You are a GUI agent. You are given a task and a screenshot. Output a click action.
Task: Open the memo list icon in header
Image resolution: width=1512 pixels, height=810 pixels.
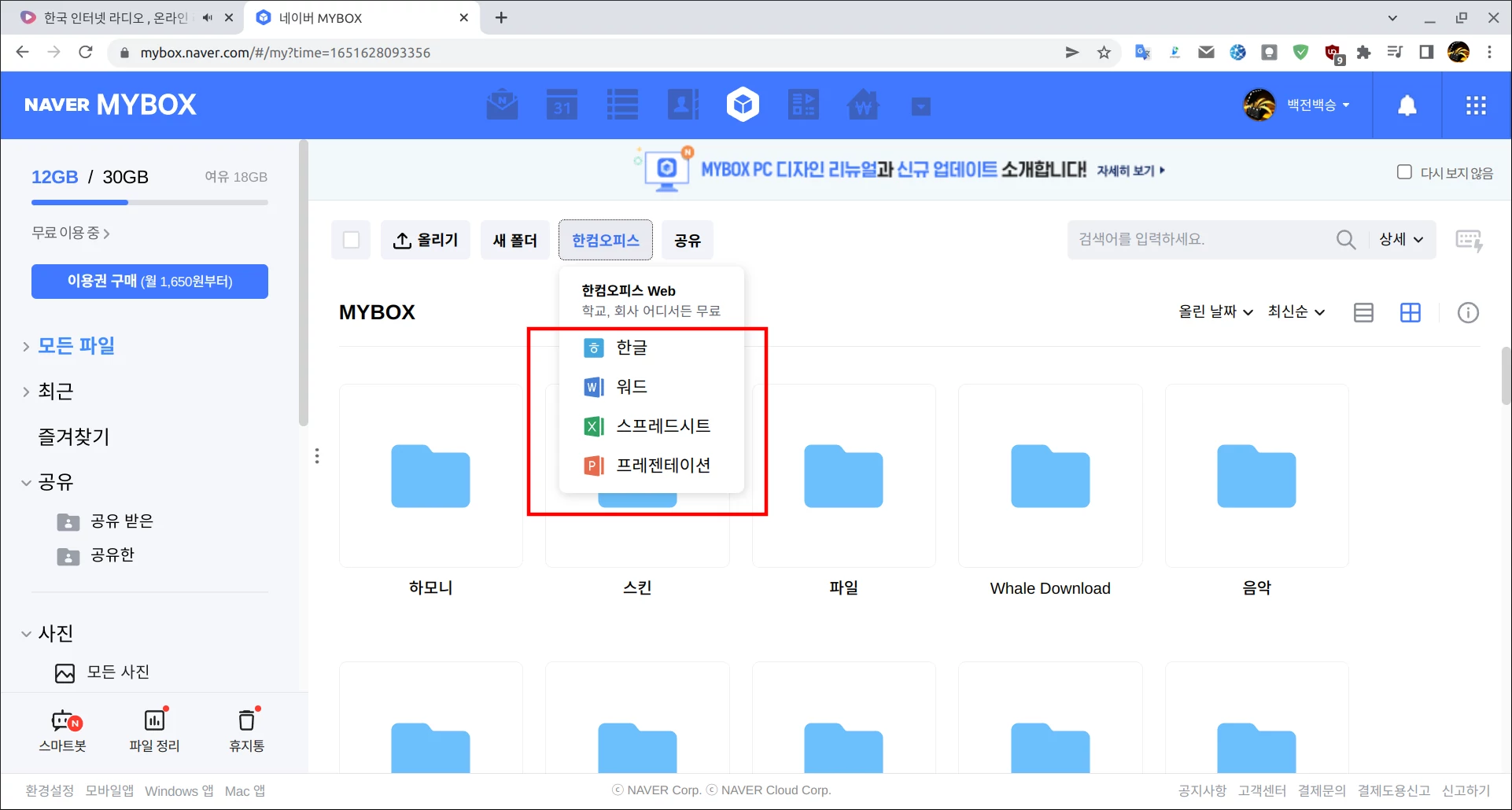[x=622, y=105]
